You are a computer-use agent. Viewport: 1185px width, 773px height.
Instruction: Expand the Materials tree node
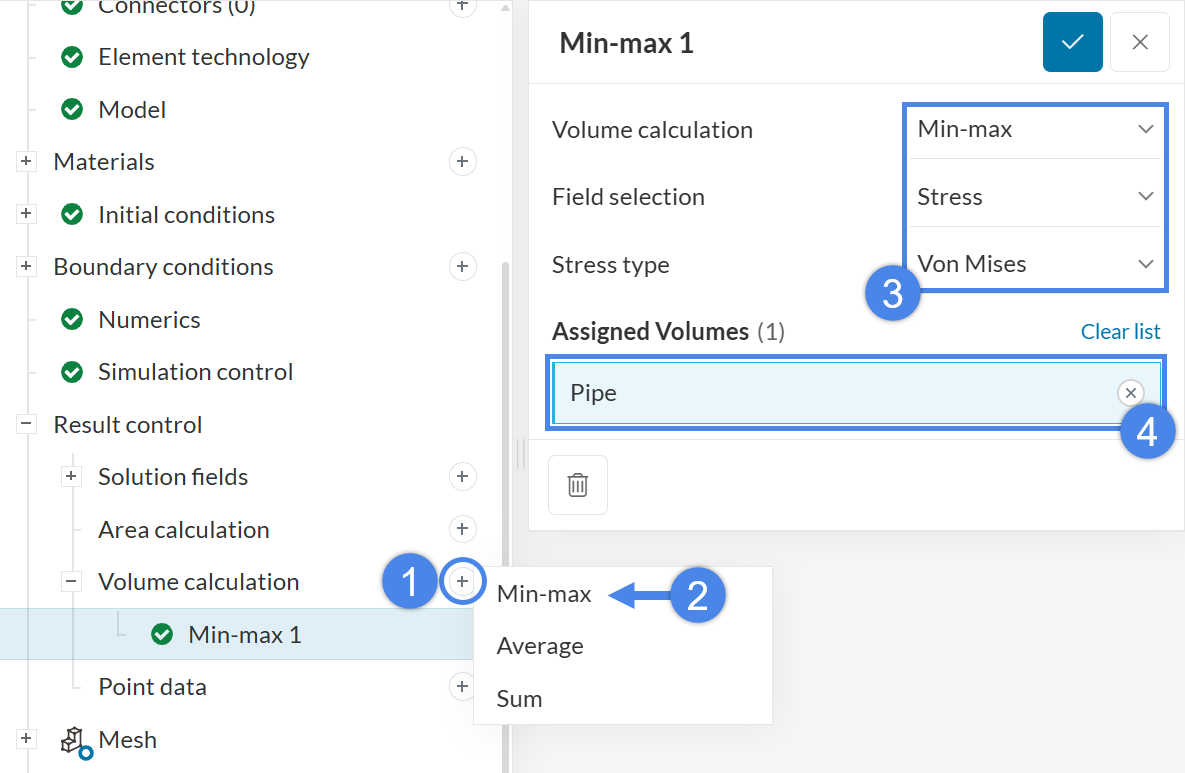tap(26, 162)
